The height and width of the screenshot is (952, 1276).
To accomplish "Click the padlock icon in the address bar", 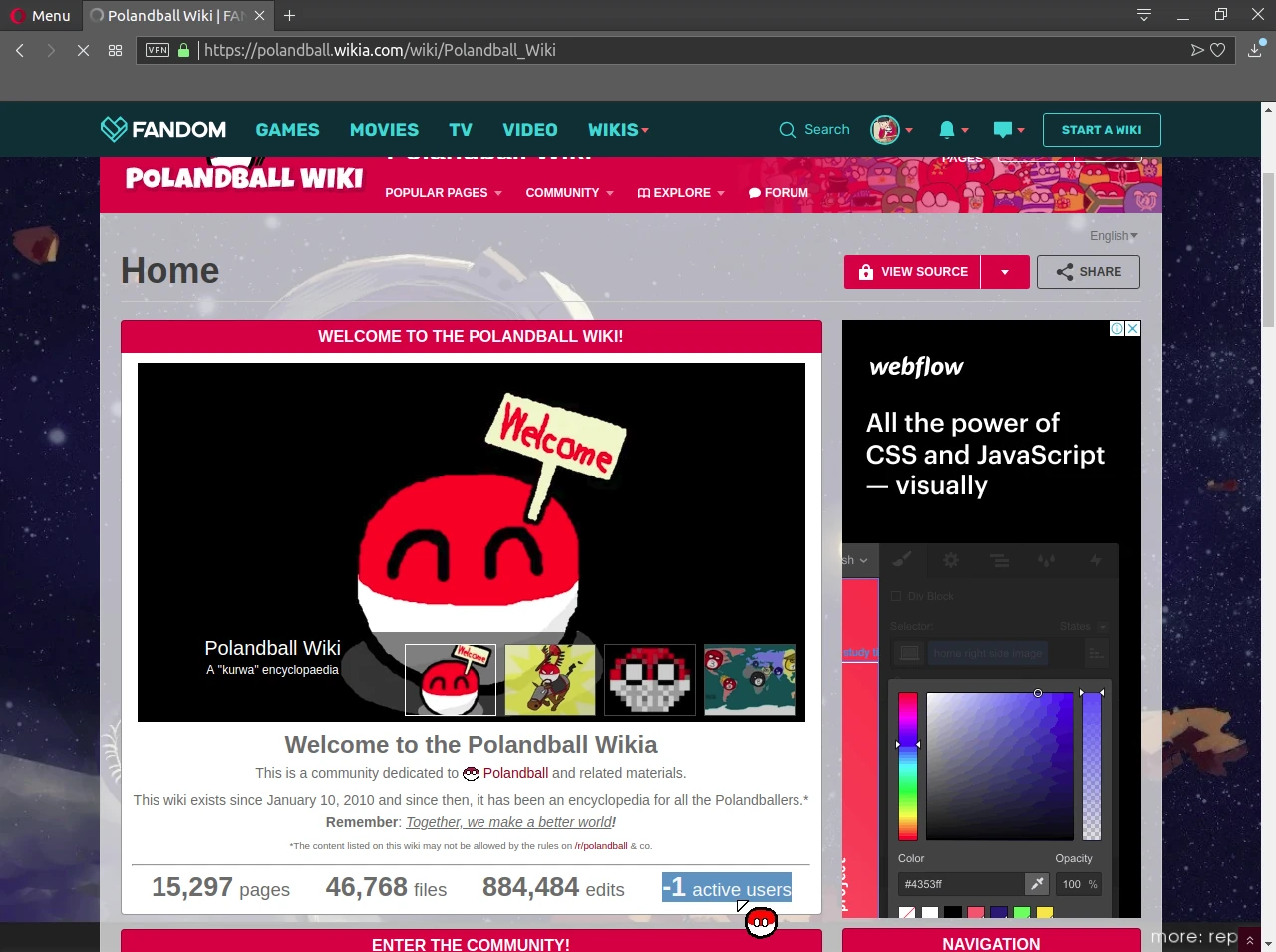I will coord(185,49).
